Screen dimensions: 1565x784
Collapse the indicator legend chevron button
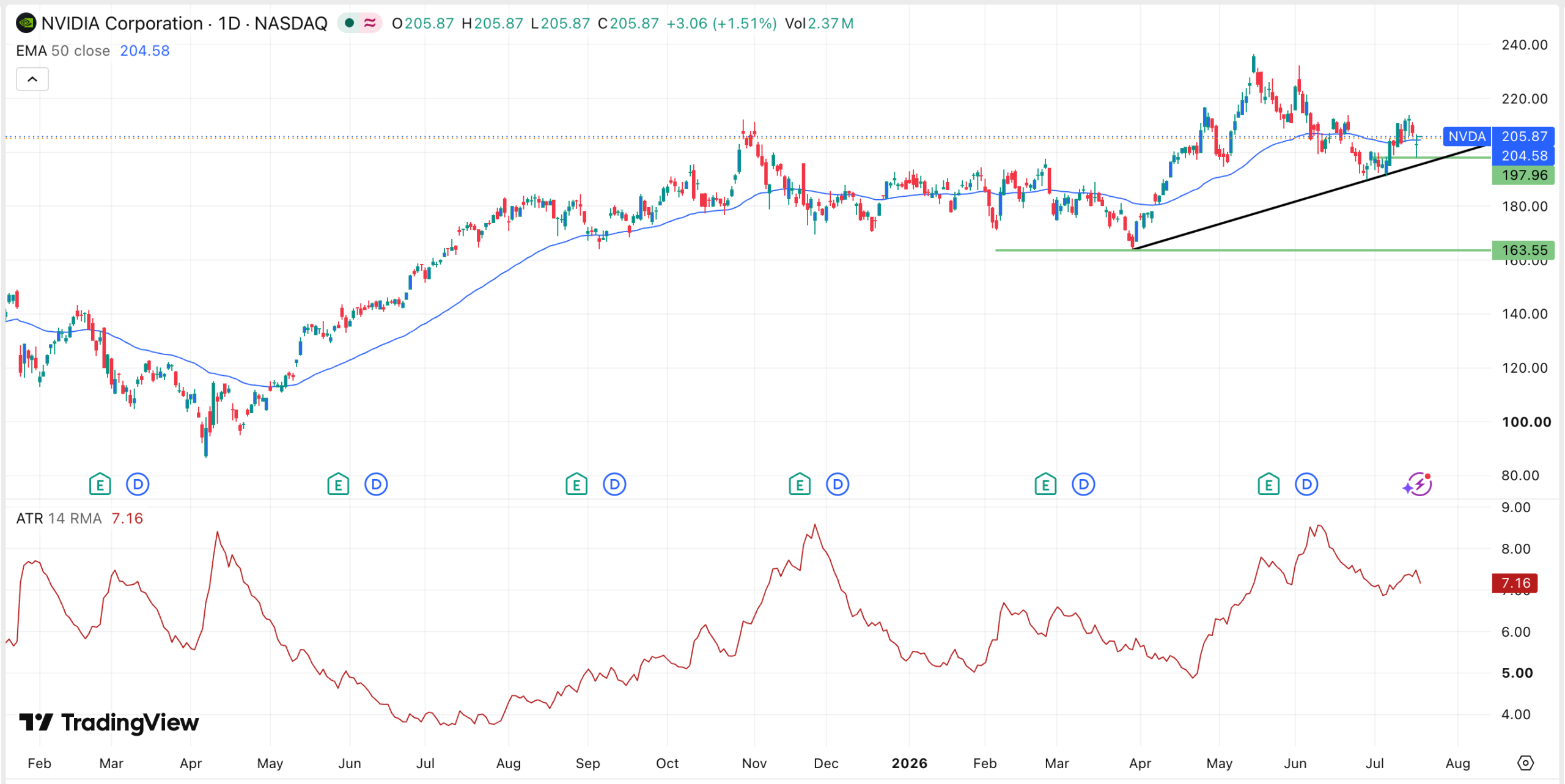click(x=32, y=79)
